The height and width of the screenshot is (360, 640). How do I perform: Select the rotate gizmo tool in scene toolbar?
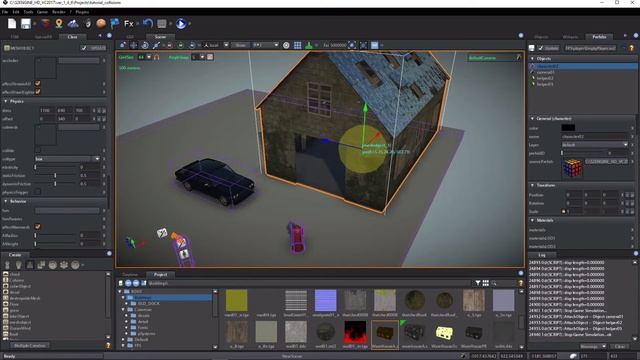coord(145,45)
